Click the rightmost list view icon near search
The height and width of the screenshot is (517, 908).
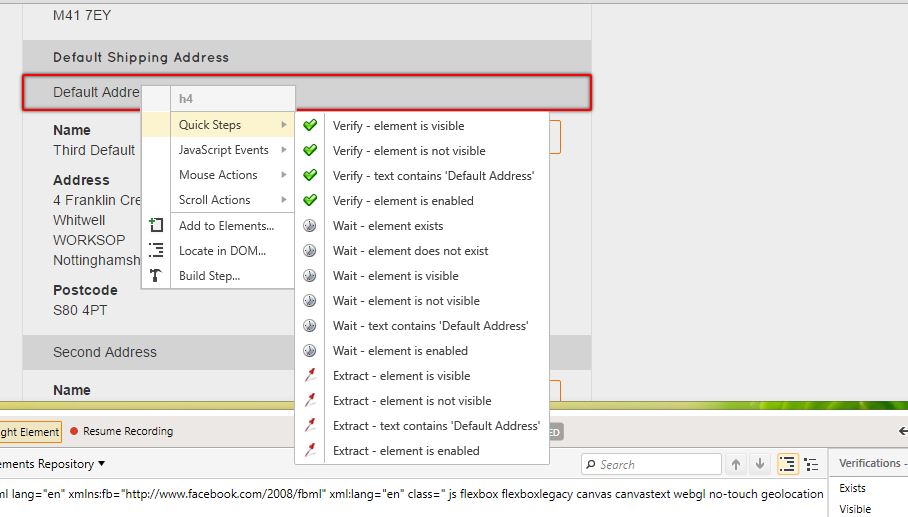pos(811,464)
